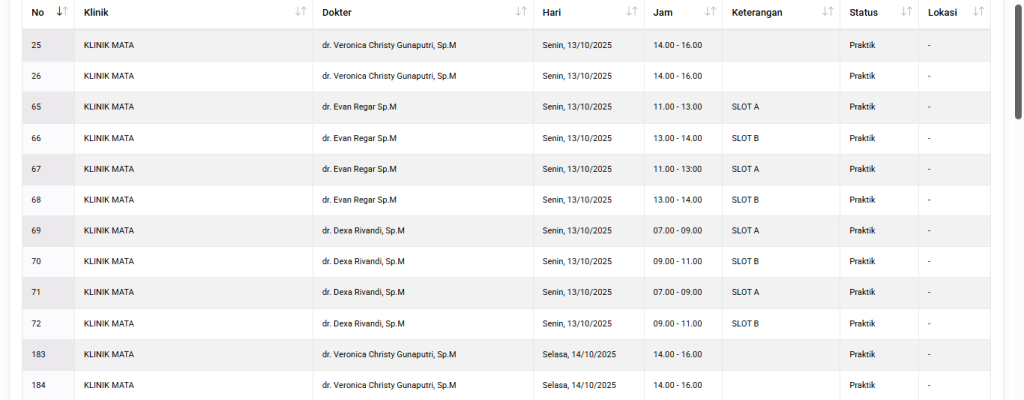
Task: Select the row numbered 25
Action: tap(37, 46)
